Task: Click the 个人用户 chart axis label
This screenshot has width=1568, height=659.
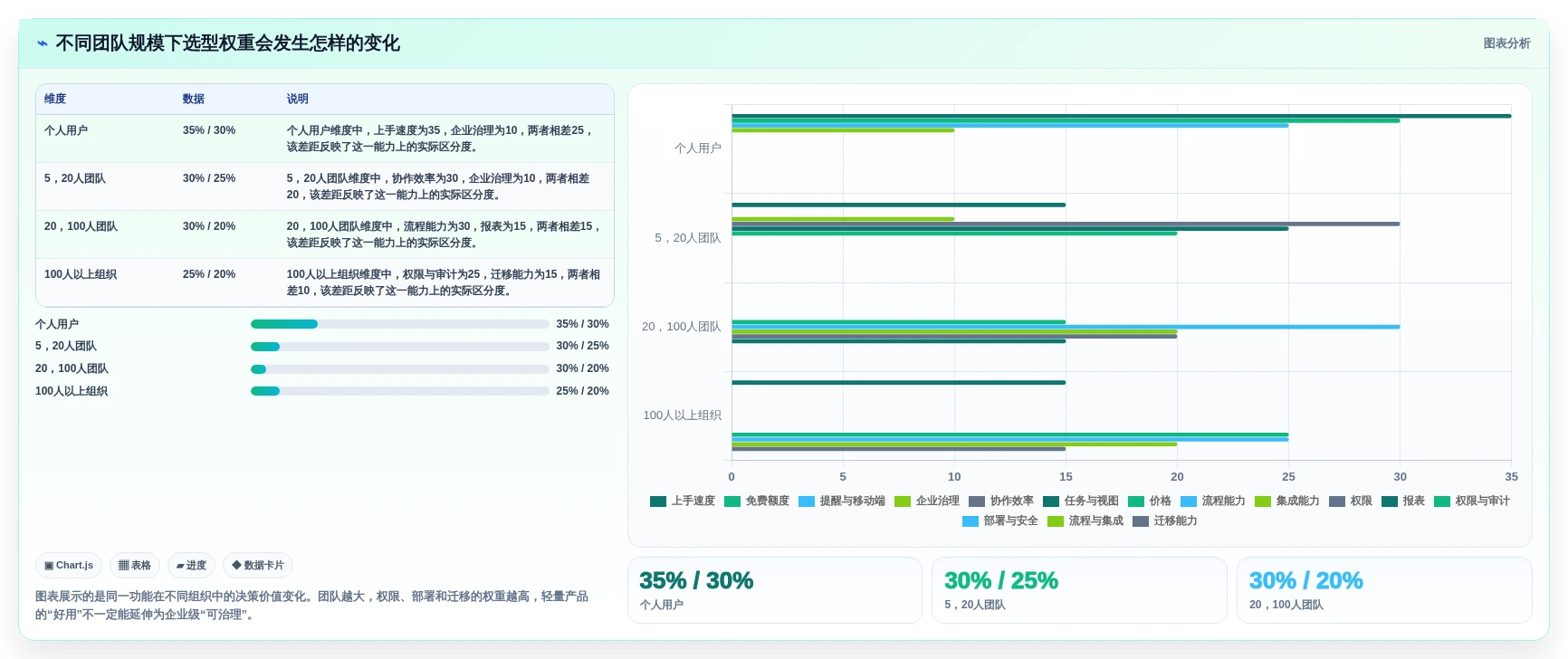Action: click(x=698, y=148)
